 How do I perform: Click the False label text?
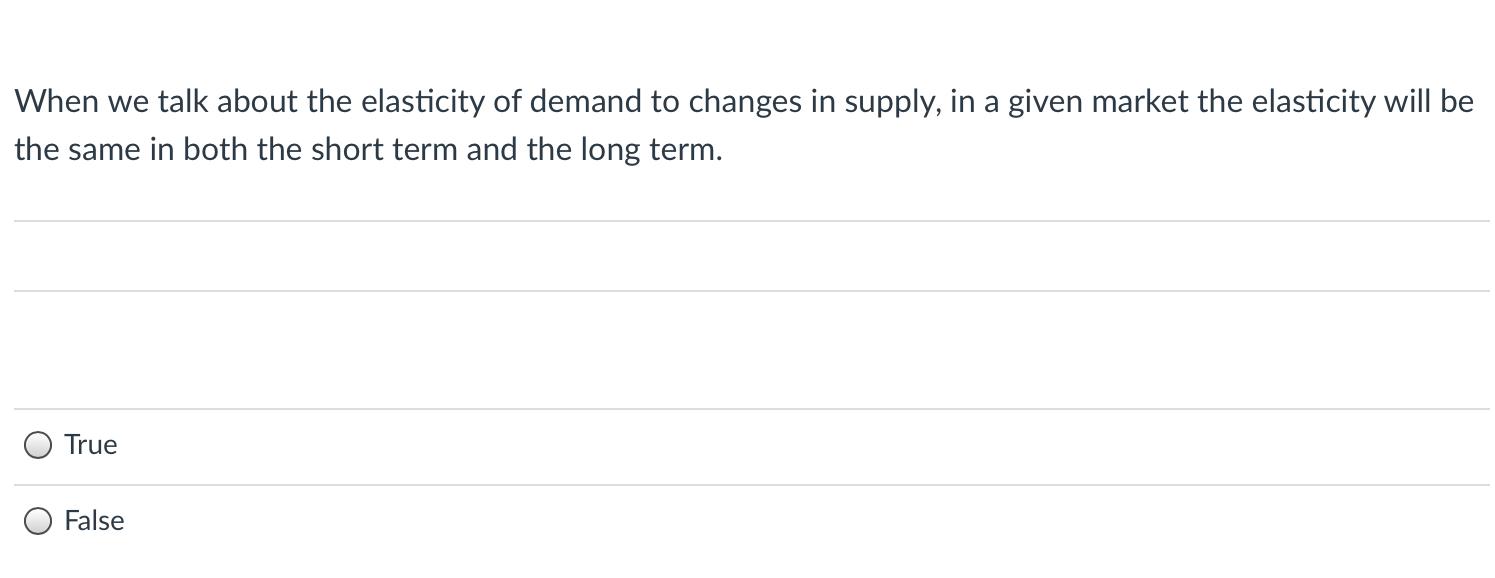click(94, 521)
